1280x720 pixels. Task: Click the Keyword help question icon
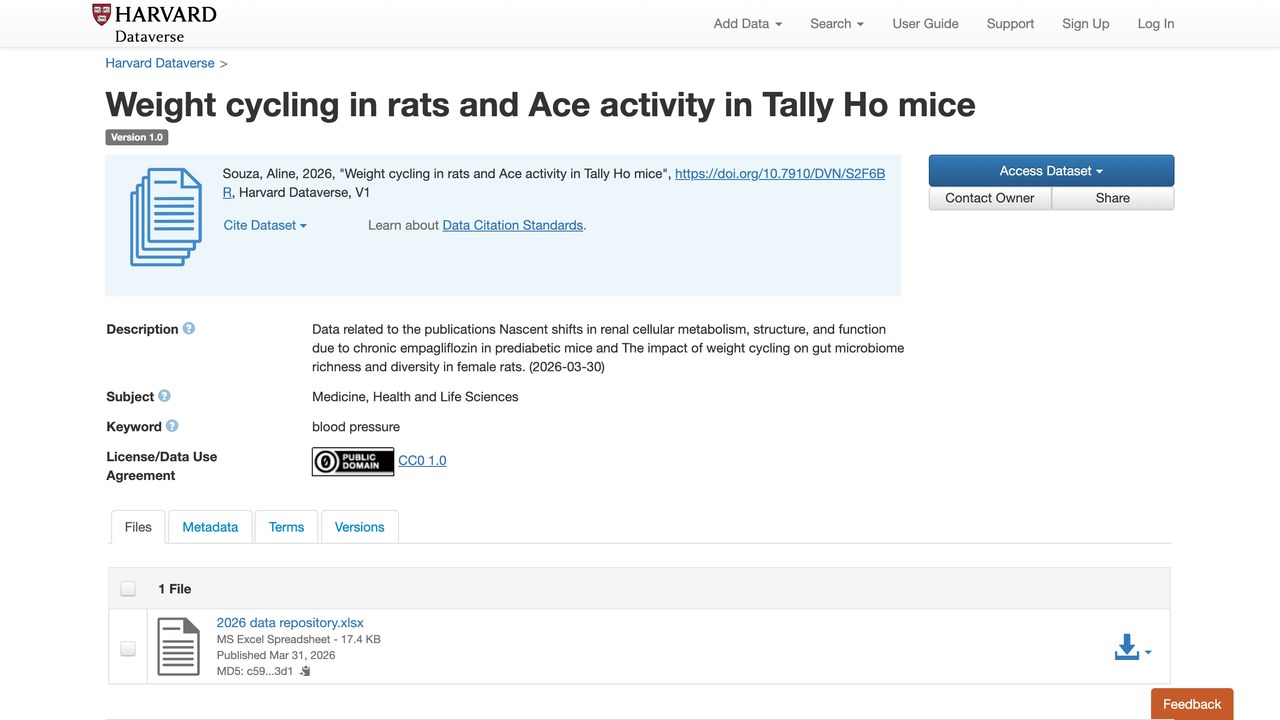[172, 426]
